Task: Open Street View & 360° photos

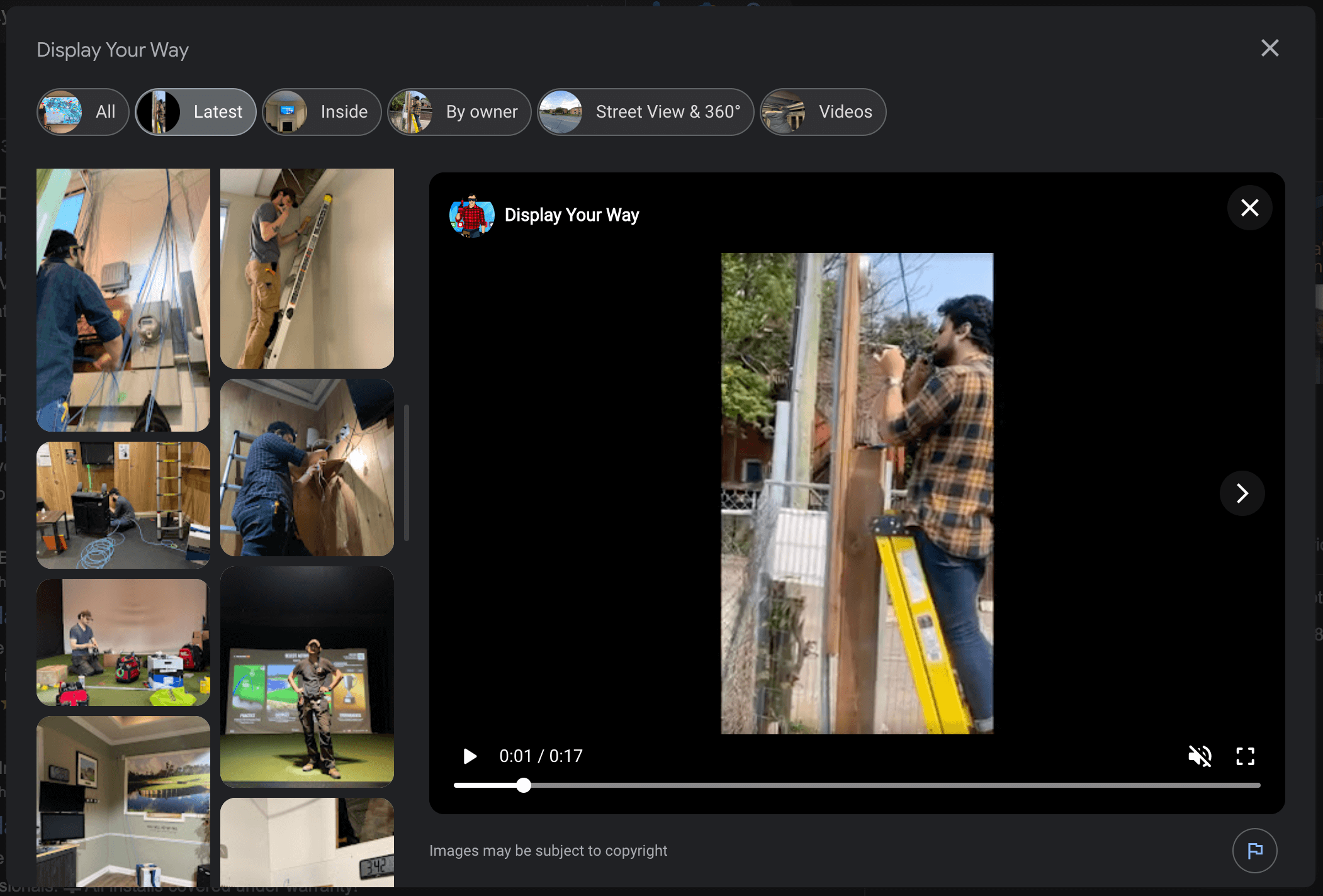Action: tap(645, 112)
